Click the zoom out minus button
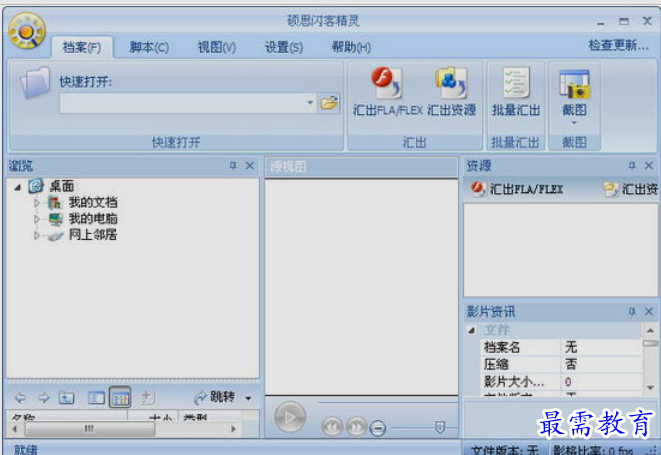 pos(378,428)
